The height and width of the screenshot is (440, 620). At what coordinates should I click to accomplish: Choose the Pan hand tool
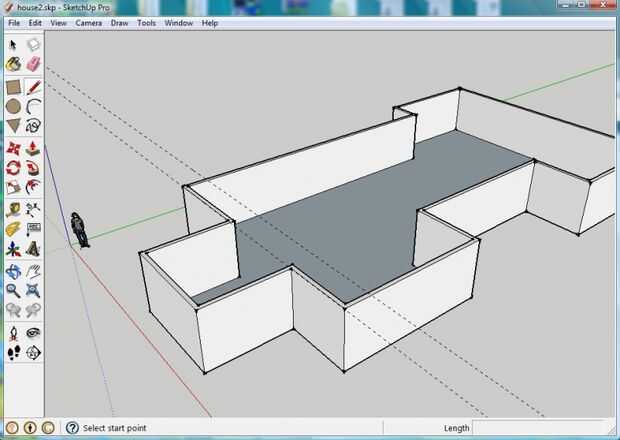(33, 272)
